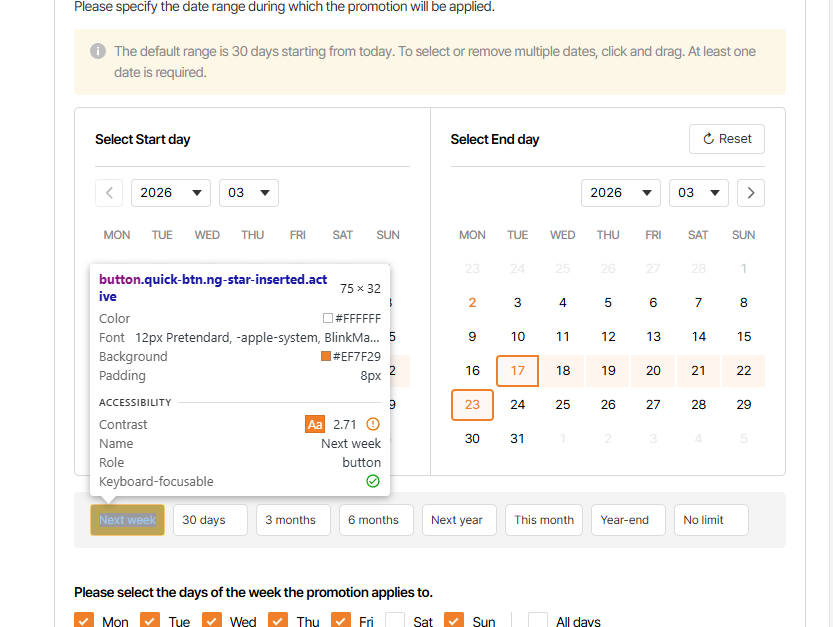Click the orange Aa contrast sample icon
Viewport: 833px width, 627px height.
pyautogui.click(x=315, y=424)
